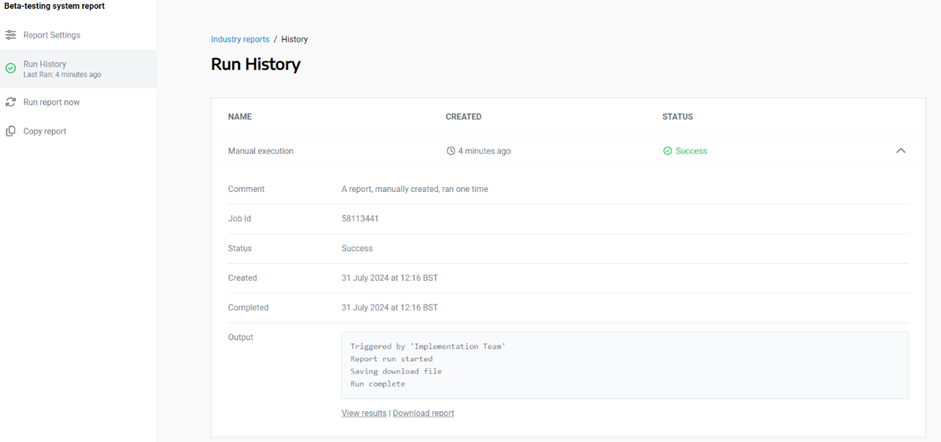Click the clock icon beside 4 minutes ago
This screenshot has height=442, width=941.
click(451, 151)
